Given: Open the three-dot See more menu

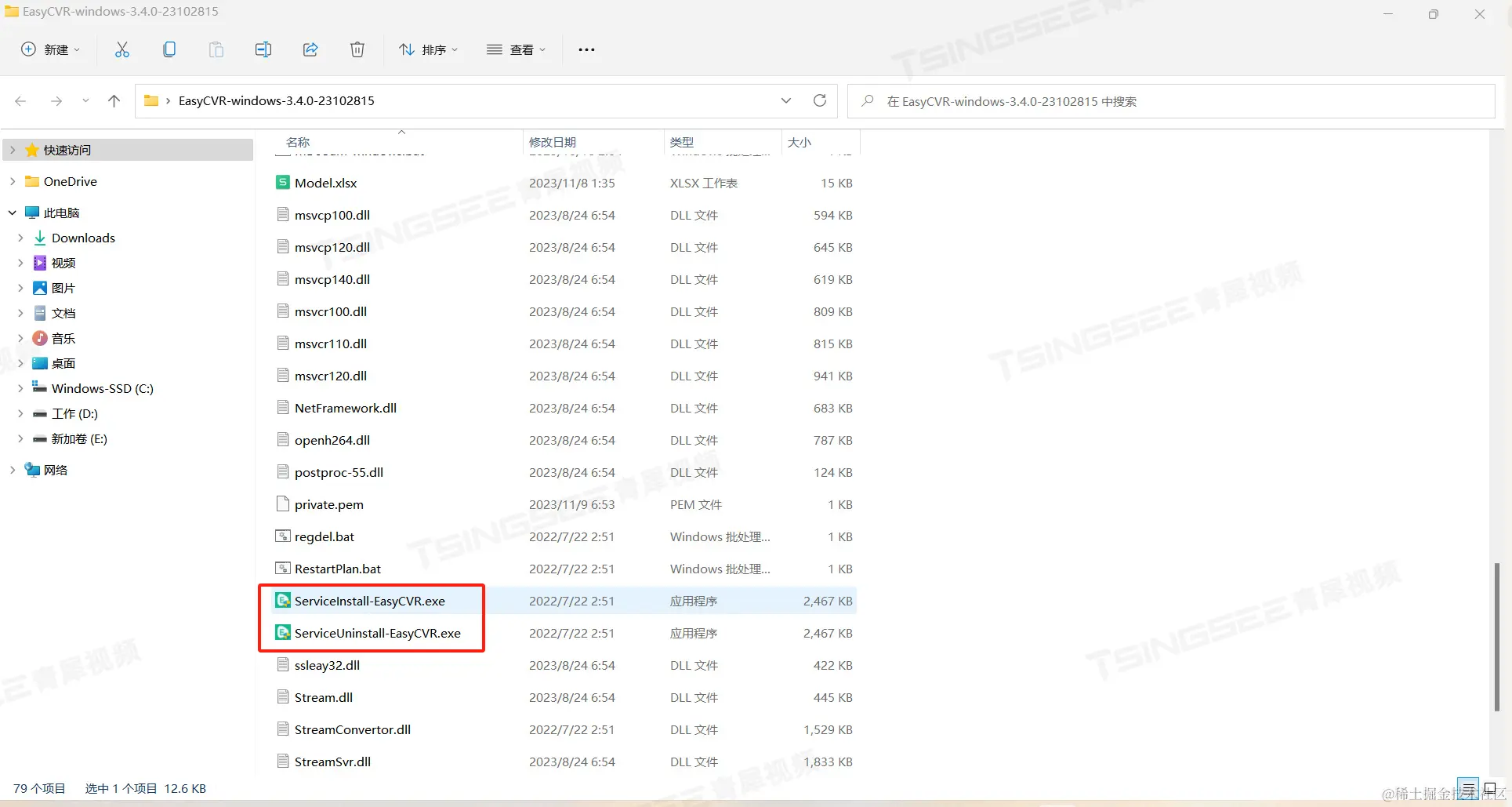Looking at the screenshot, I should tap(586, 49).
